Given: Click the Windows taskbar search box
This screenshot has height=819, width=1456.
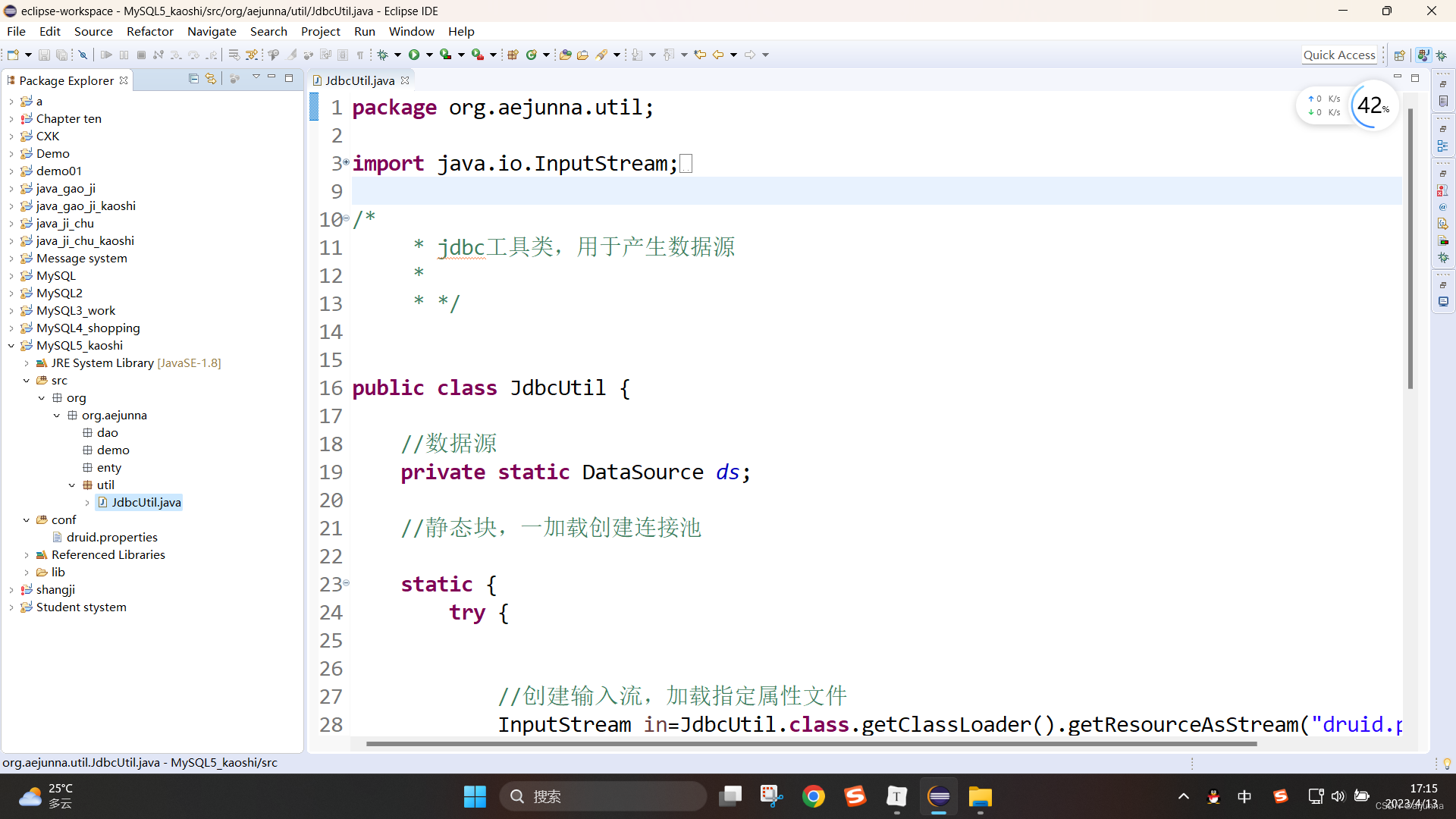Looking at the screenshot, I should pyautogui.click(x=603, y=796).
